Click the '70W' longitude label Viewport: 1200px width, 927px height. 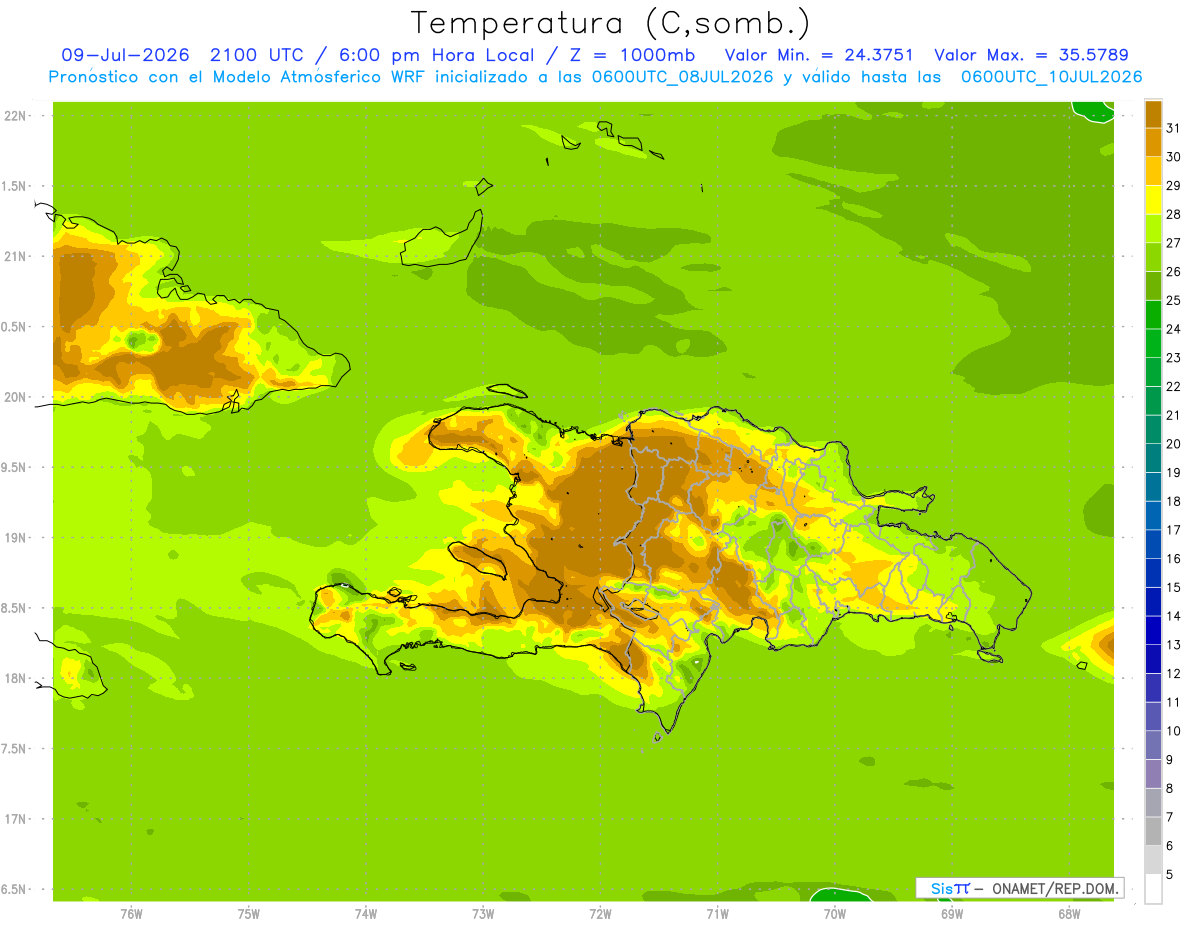[x=835, y=914]
